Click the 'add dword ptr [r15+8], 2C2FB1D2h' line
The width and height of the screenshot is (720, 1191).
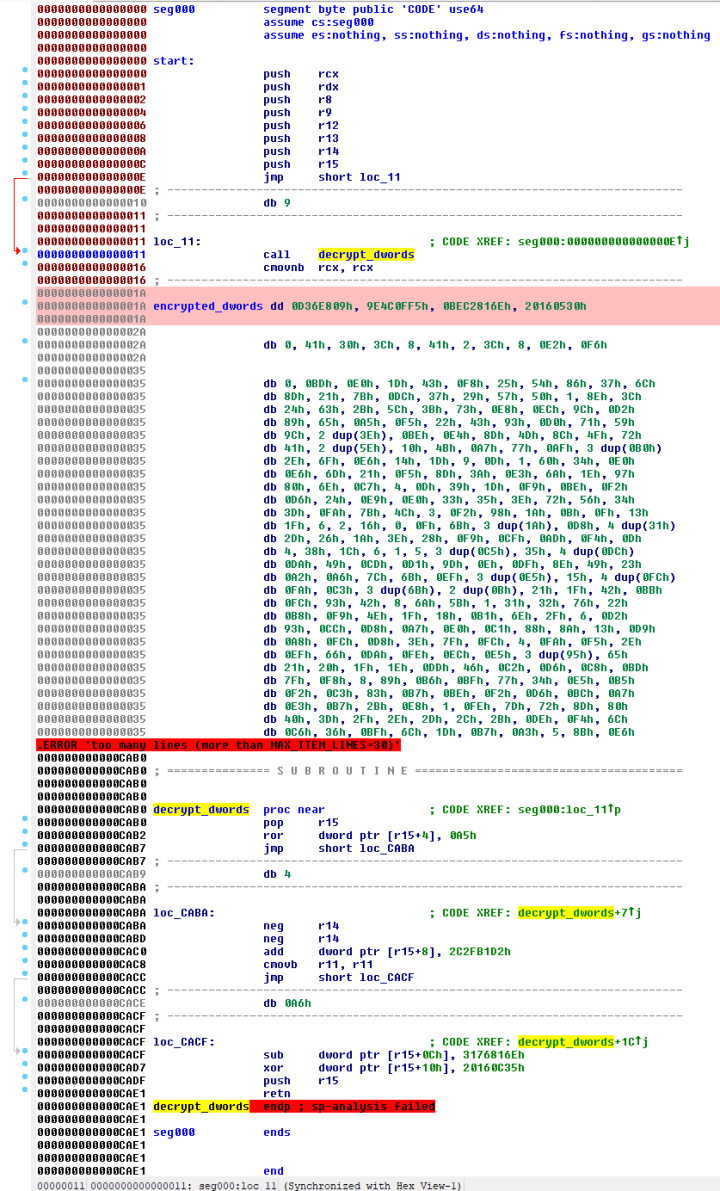(x=387, y=952)
